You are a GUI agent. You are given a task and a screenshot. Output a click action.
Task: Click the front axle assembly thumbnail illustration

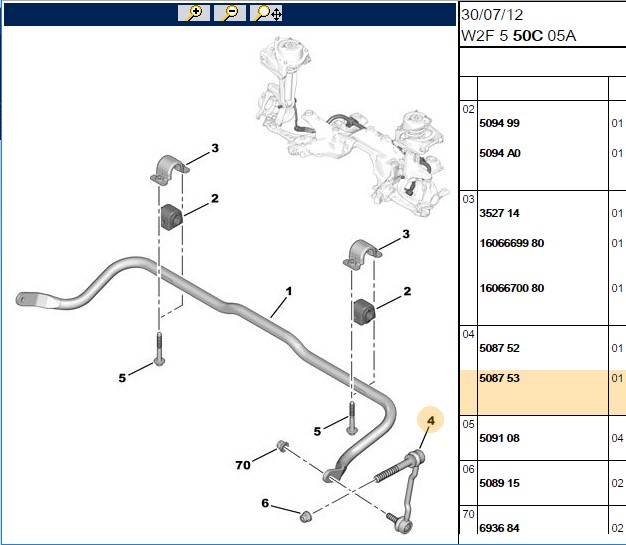(x=351, y=126)
